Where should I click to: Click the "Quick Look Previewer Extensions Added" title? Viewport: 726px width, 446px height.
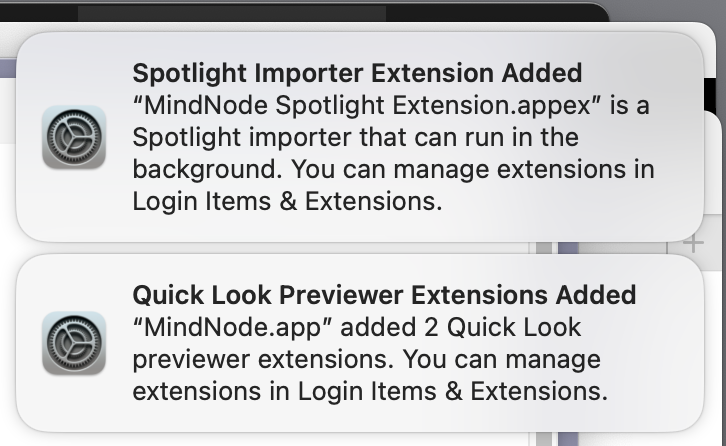pyautogui.click(x=384, y=295)
